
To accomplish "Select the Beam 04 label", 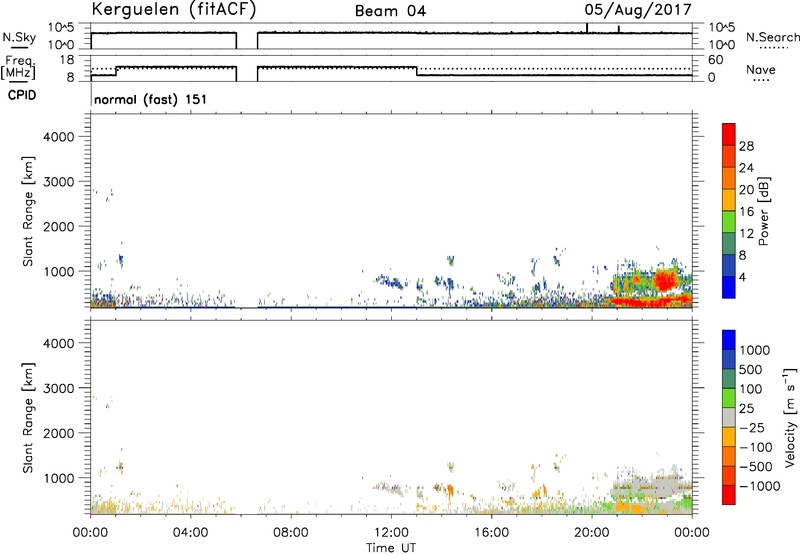I will (390, 11).
